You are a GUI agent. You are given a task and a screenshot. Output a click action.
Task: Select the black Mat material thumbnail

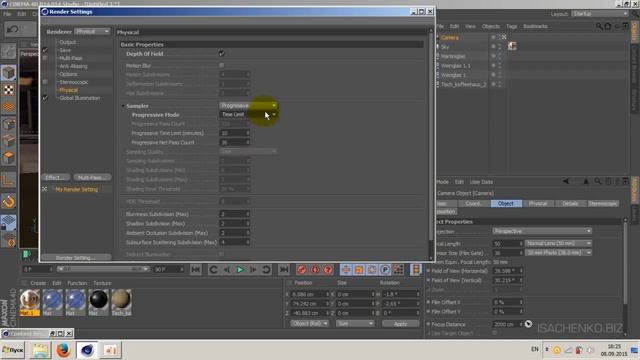click(98, 302)
